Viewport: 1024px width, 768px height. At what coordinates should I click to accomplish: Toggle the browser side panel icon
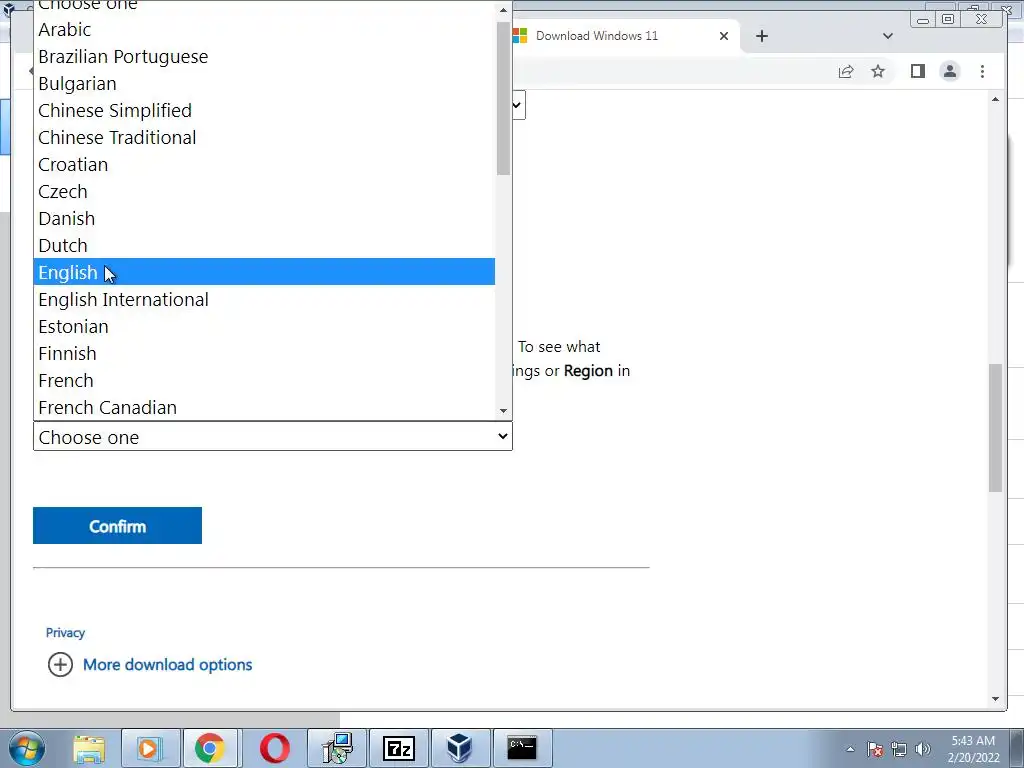(x=918, y=71)
